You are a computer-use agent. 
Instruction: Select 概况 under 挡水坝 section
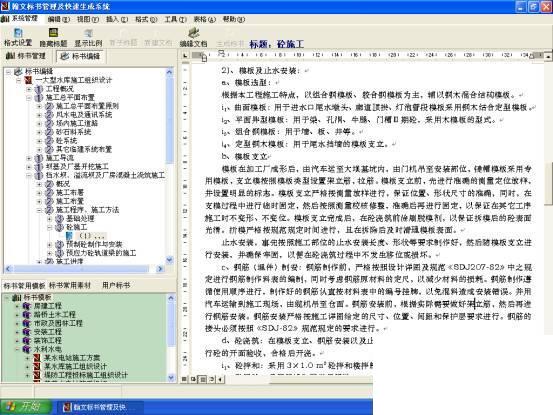pyautogui.click(x=63, y=184)
